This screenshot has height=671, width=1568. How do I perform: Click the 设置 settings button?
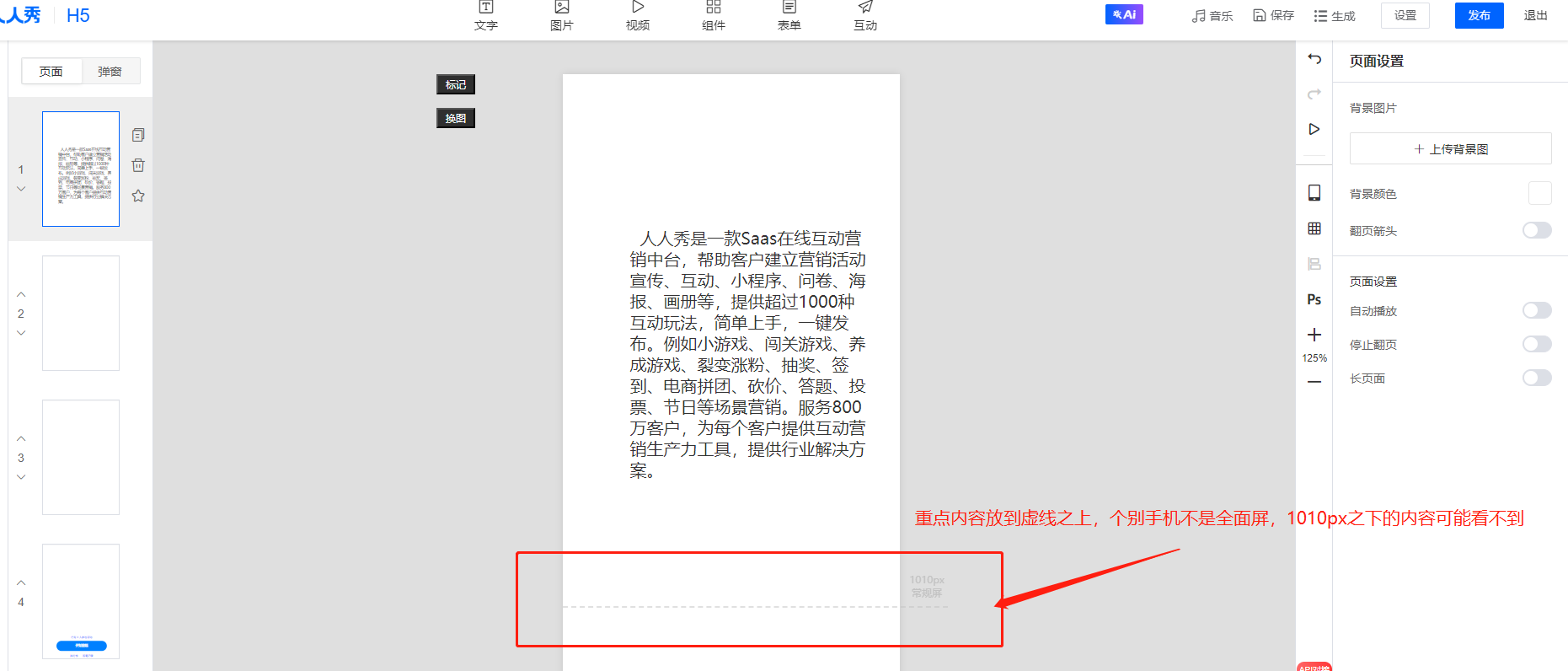[x=1405, y=15]
